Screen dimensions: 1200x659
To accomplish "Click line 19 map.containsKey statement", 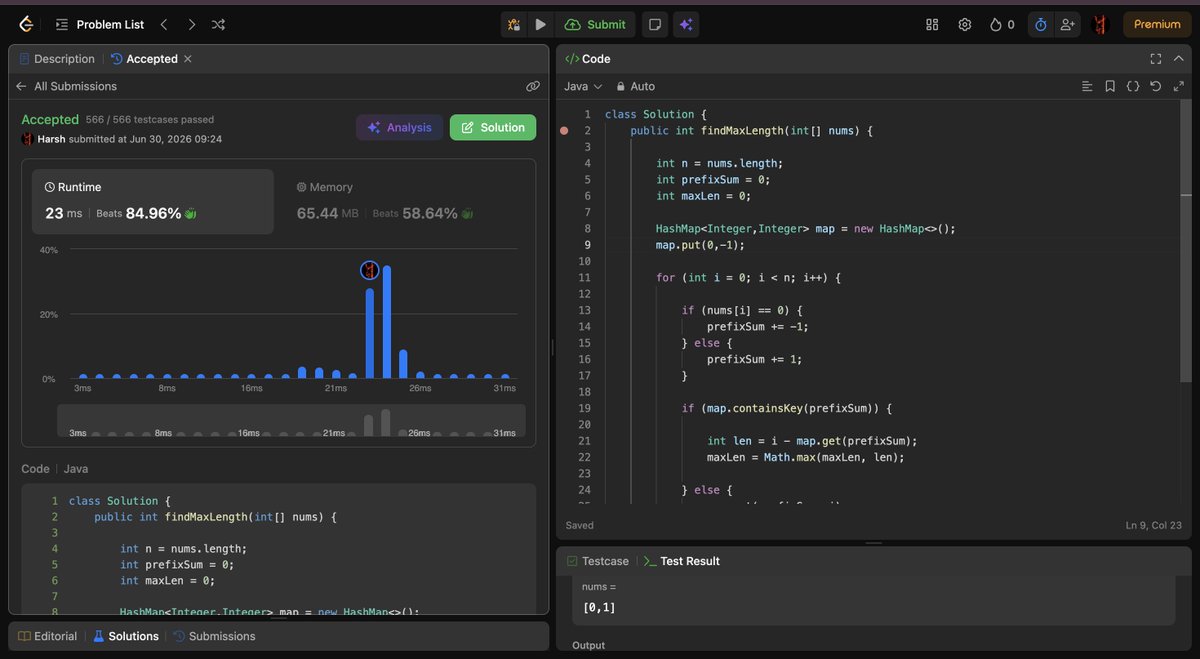I will point(787,408).
